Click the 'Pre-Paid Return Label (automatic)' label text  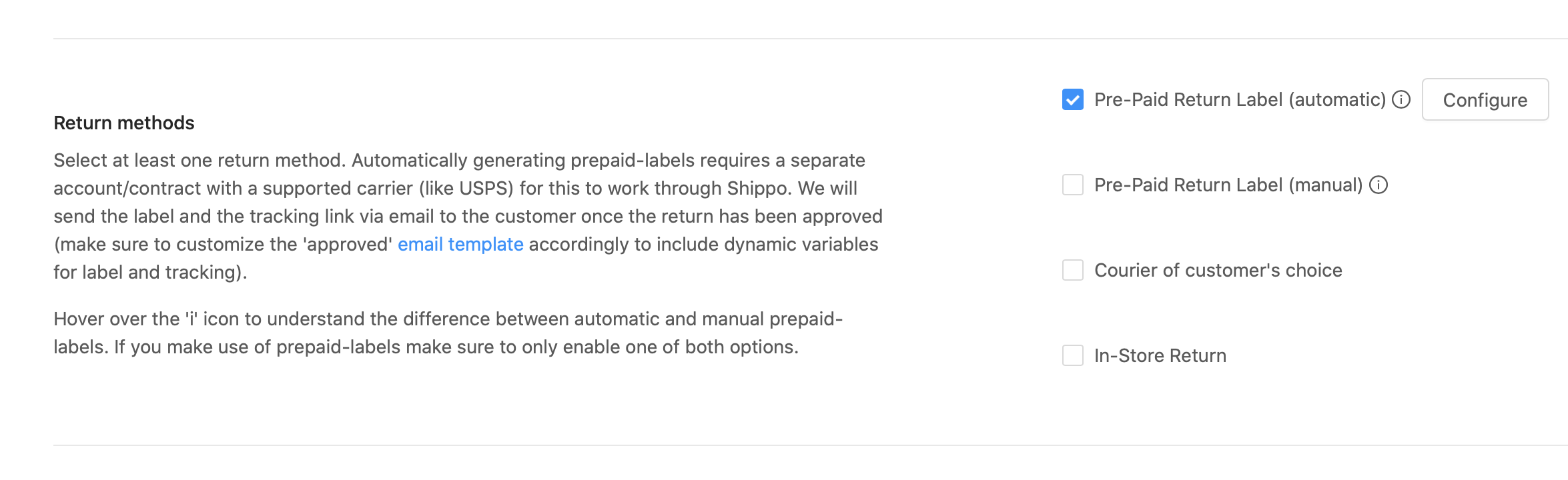[x=1240, y=99]
